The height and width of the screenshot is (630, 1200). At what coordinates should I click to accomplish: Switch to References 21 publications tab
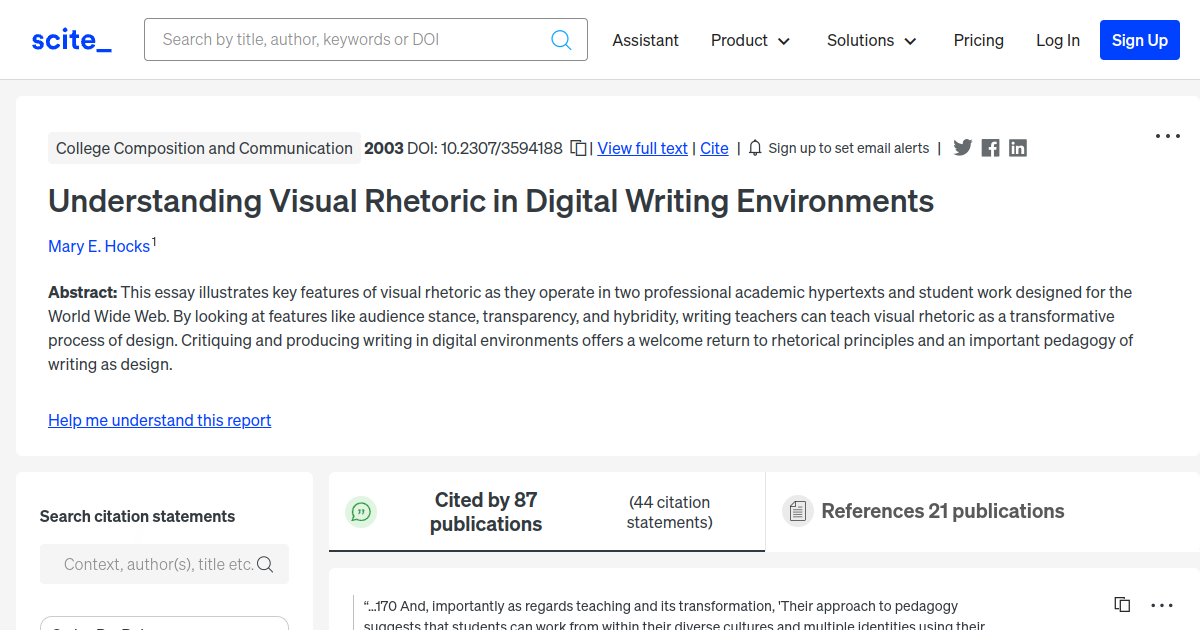[942, 511]
